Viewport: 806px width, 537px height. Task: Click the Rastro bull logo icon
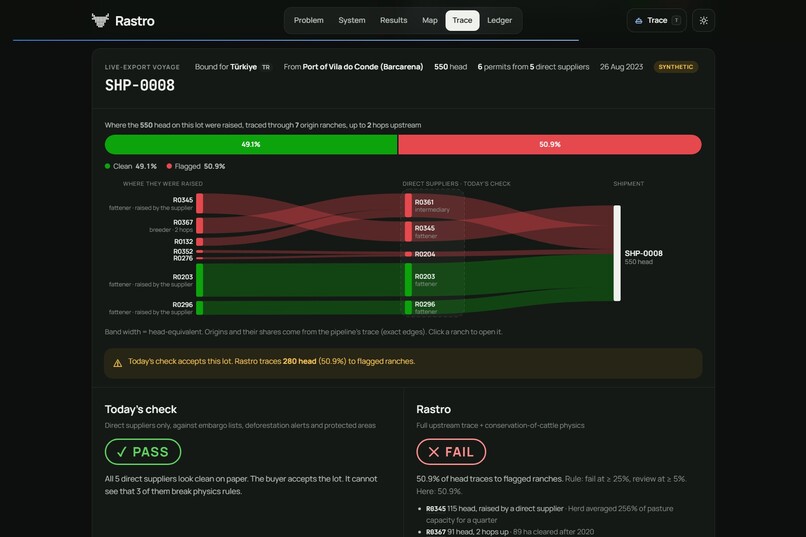pyautogui.click(x=100, y=20)
